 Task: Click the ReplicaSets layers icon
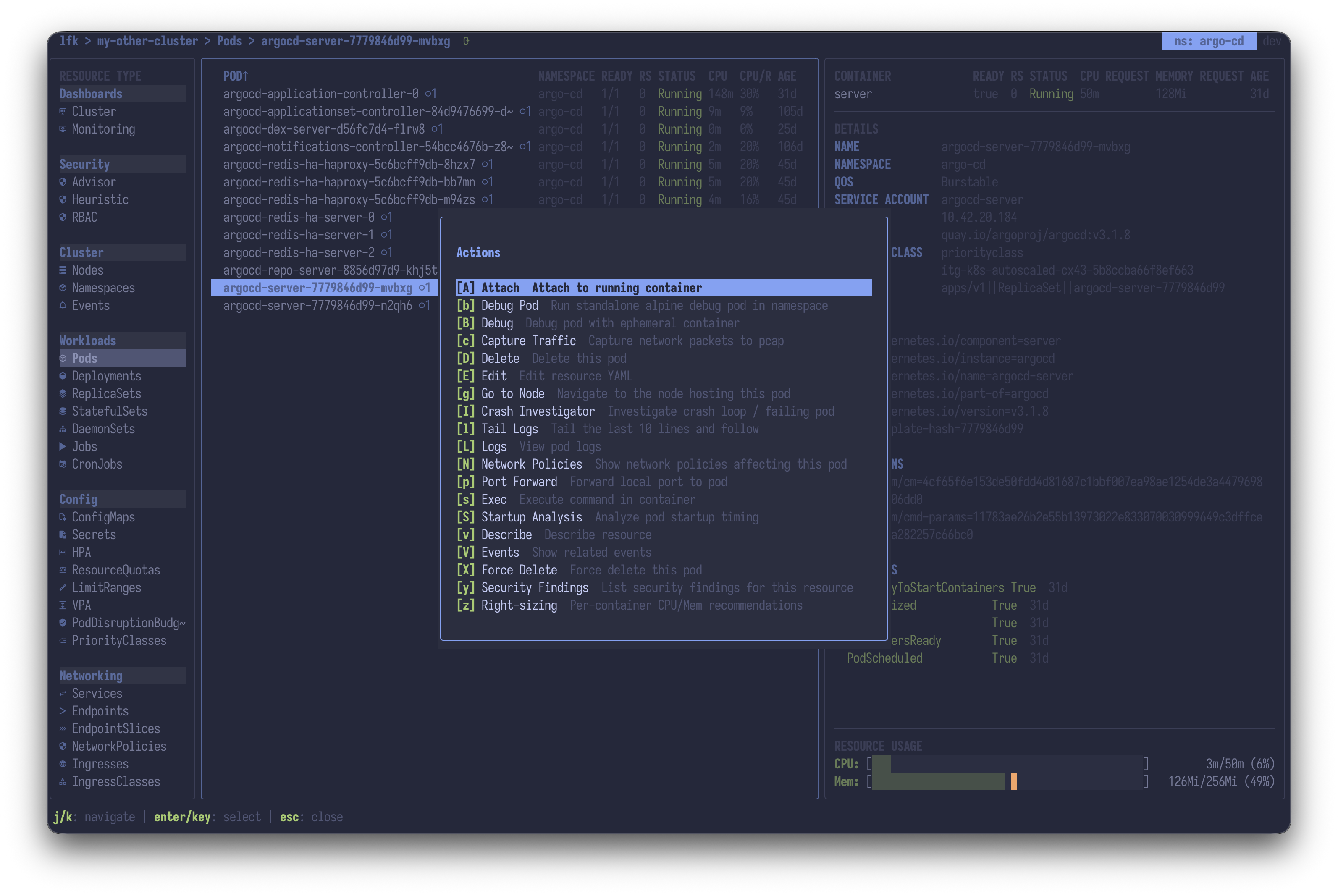point(63,394)
